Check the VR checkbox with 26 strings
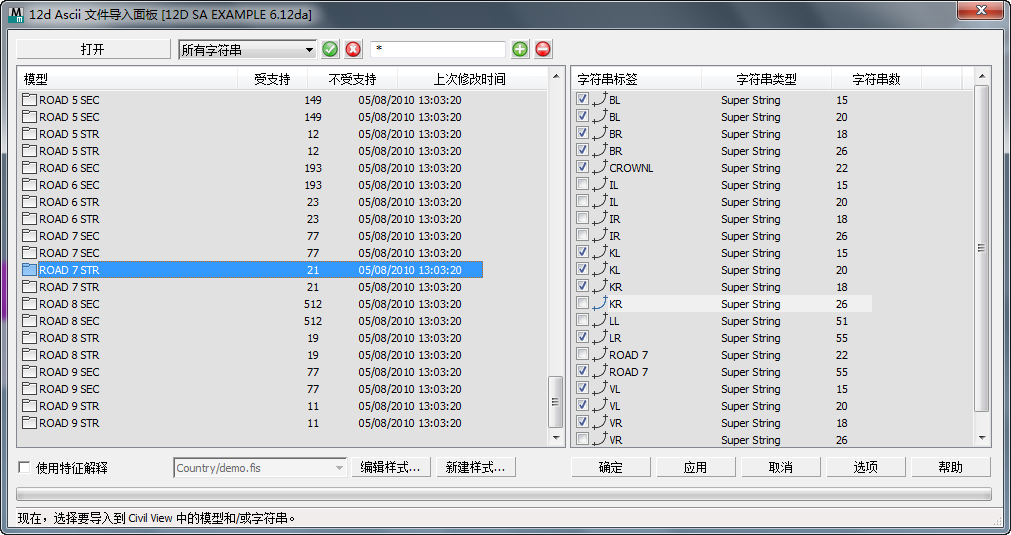 (x=583, y=439)
